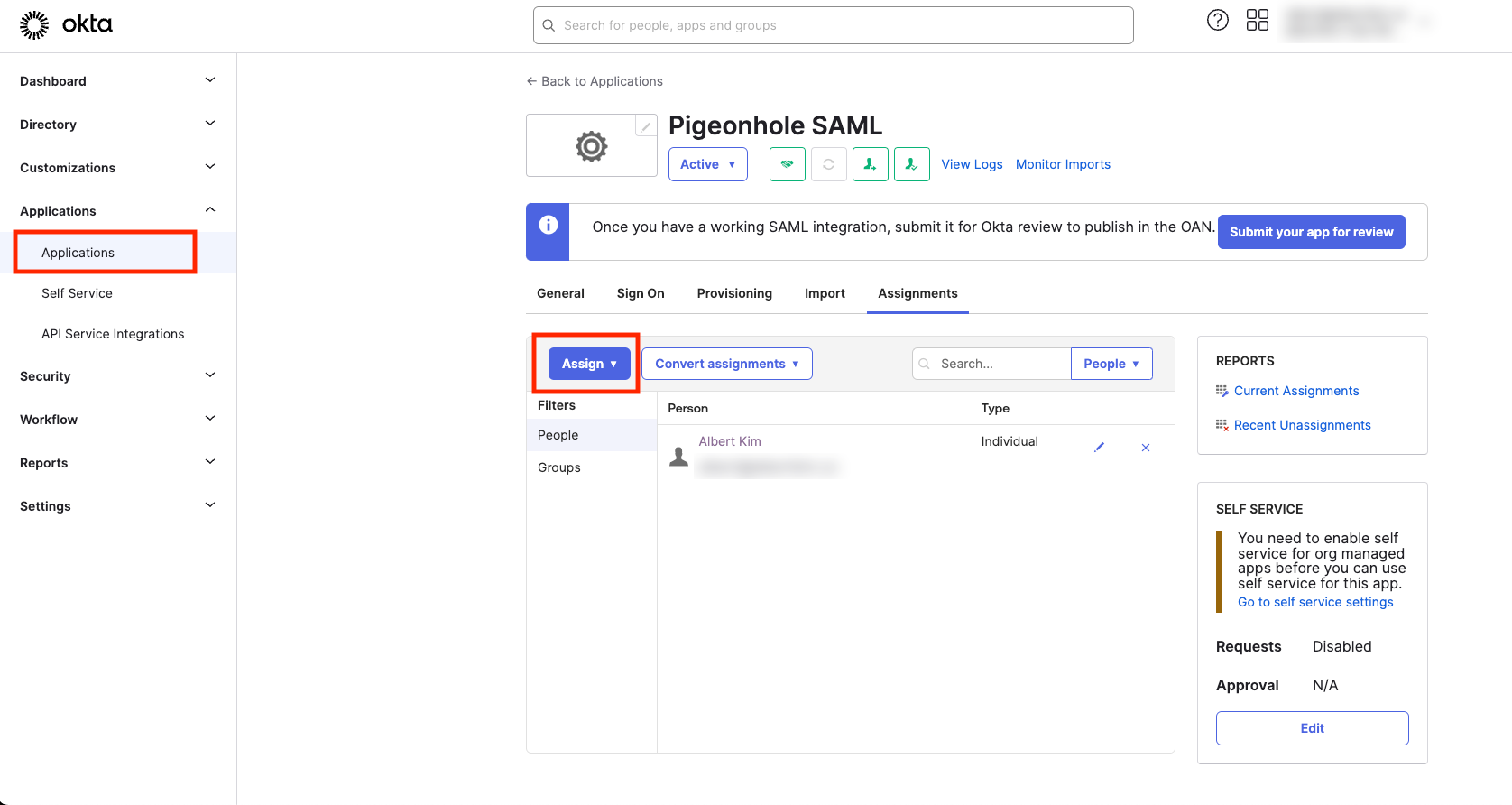Click the Individual type cell
Viewport: 1512px width, 805px height.
pyautogui.click(x=1010, y=441)
